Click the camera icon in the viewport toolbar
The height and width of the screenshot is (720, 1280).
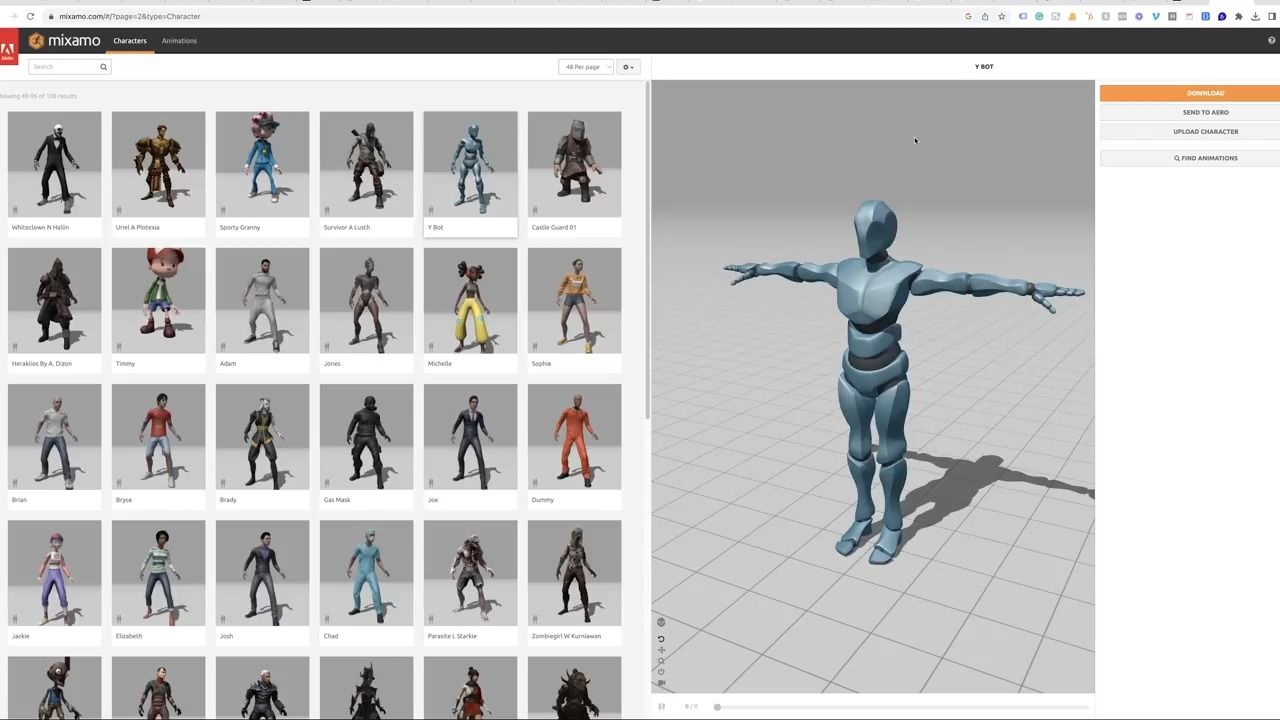point(661,683)
